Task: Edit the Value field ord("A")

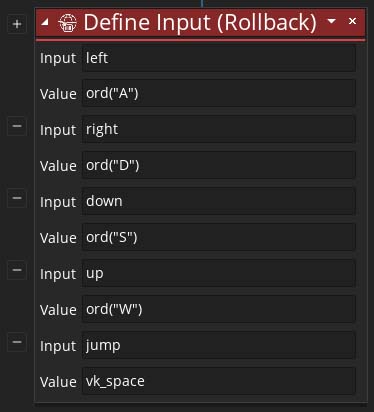Action: [219, 93]
